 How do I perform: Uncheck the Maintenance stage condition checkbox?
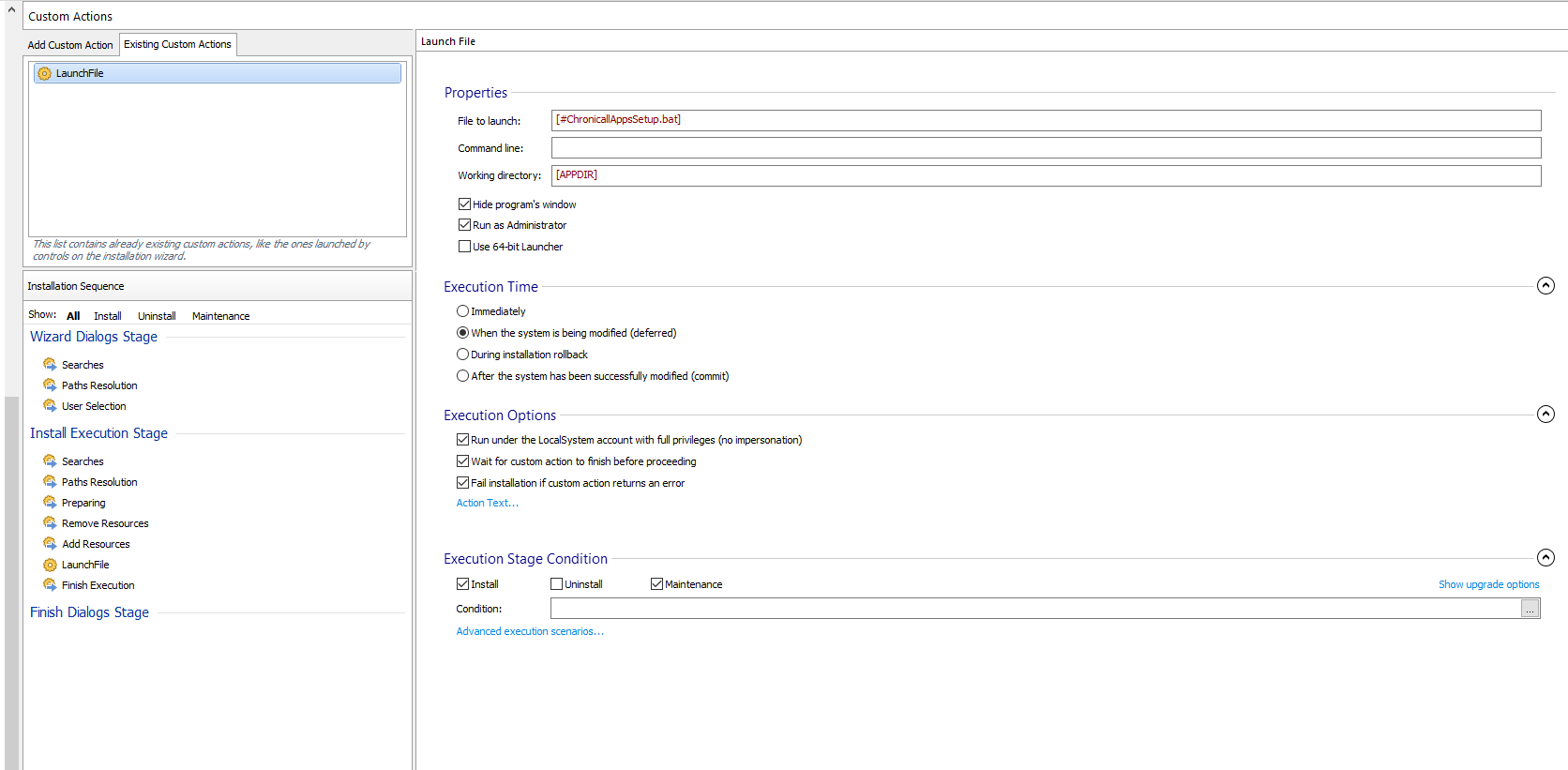click(x=656, y=583)
